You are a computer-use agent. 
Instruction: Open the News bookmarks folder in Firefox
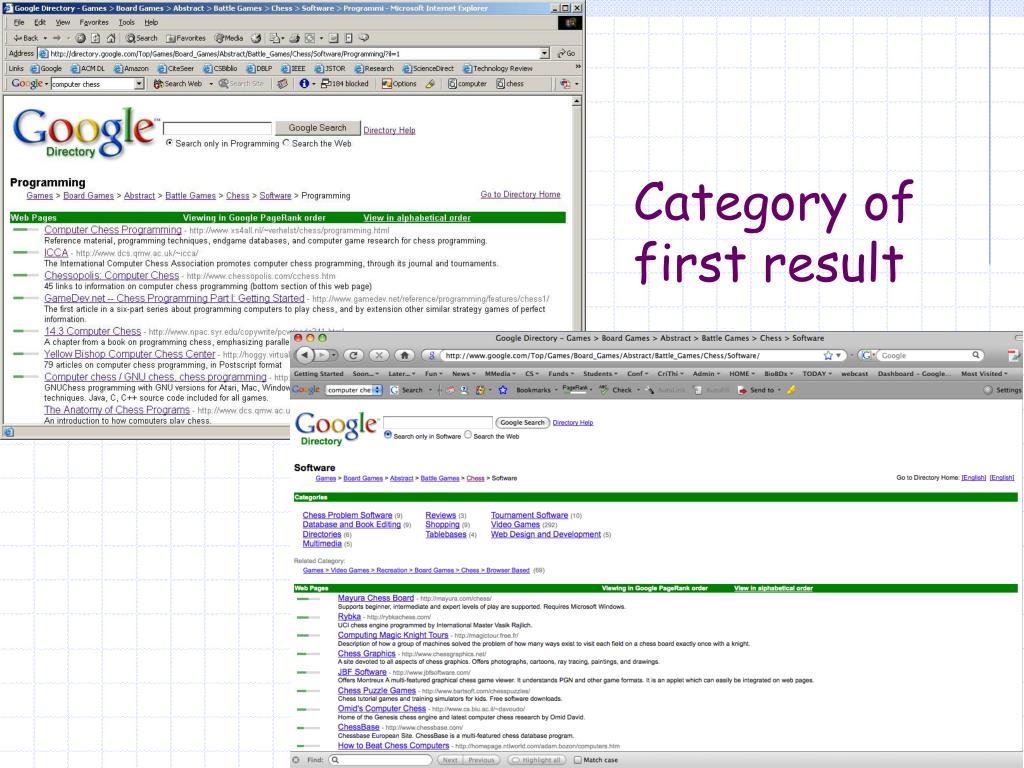[x=463, y=374]
